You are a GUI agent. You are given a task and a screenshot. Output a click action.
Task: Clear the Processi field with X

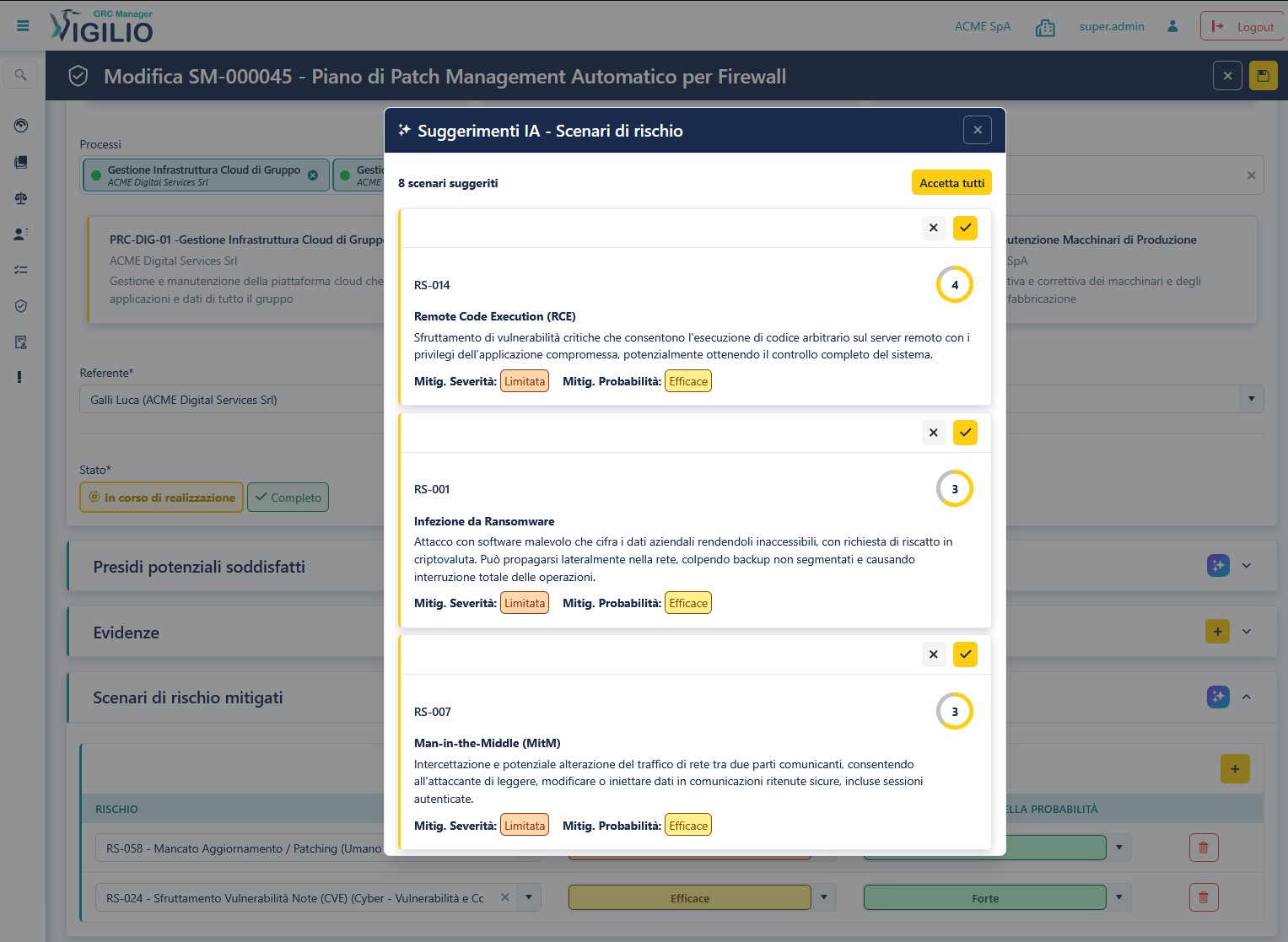pyautogui.click(x=1252, y=175)
